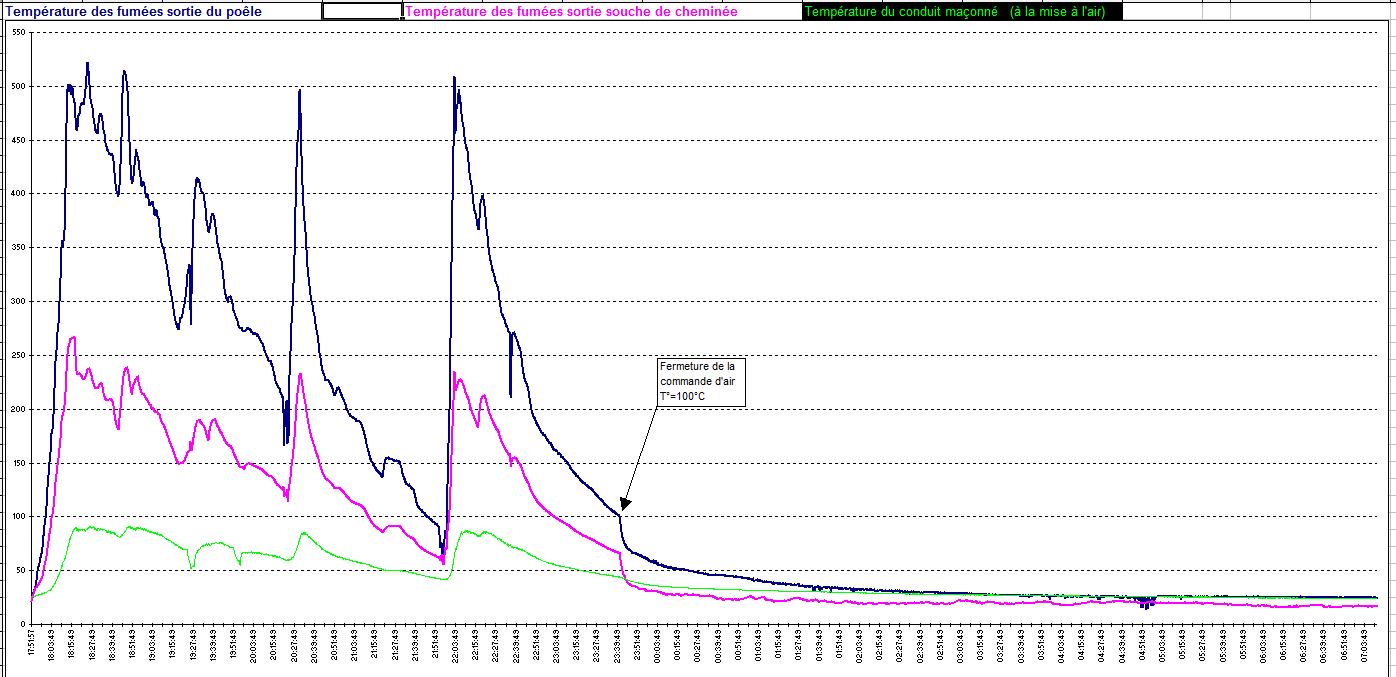Click the 07:03:49 time axis label

(x=1365, y=644)
